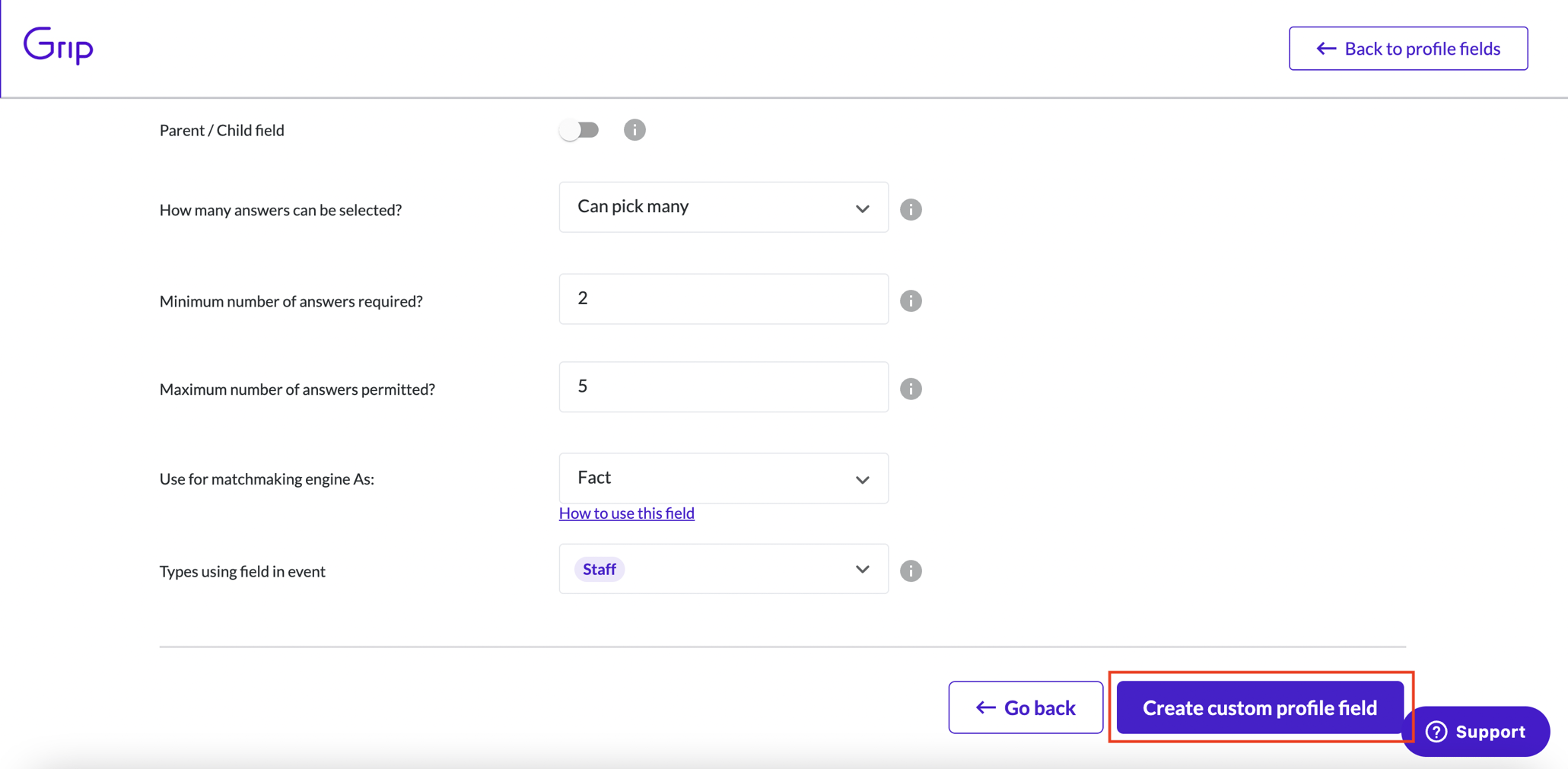Select the Staff tag chip
Screen dimensions: 1568x769
click(599, 568)
